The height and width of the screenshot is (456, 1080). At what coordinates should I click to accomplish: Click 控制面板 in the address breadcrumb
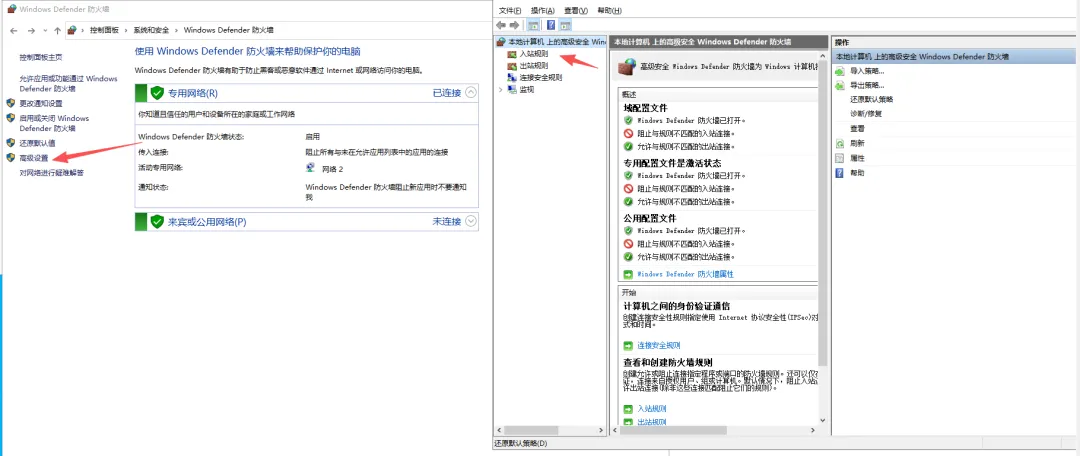(x=104, y=30)
